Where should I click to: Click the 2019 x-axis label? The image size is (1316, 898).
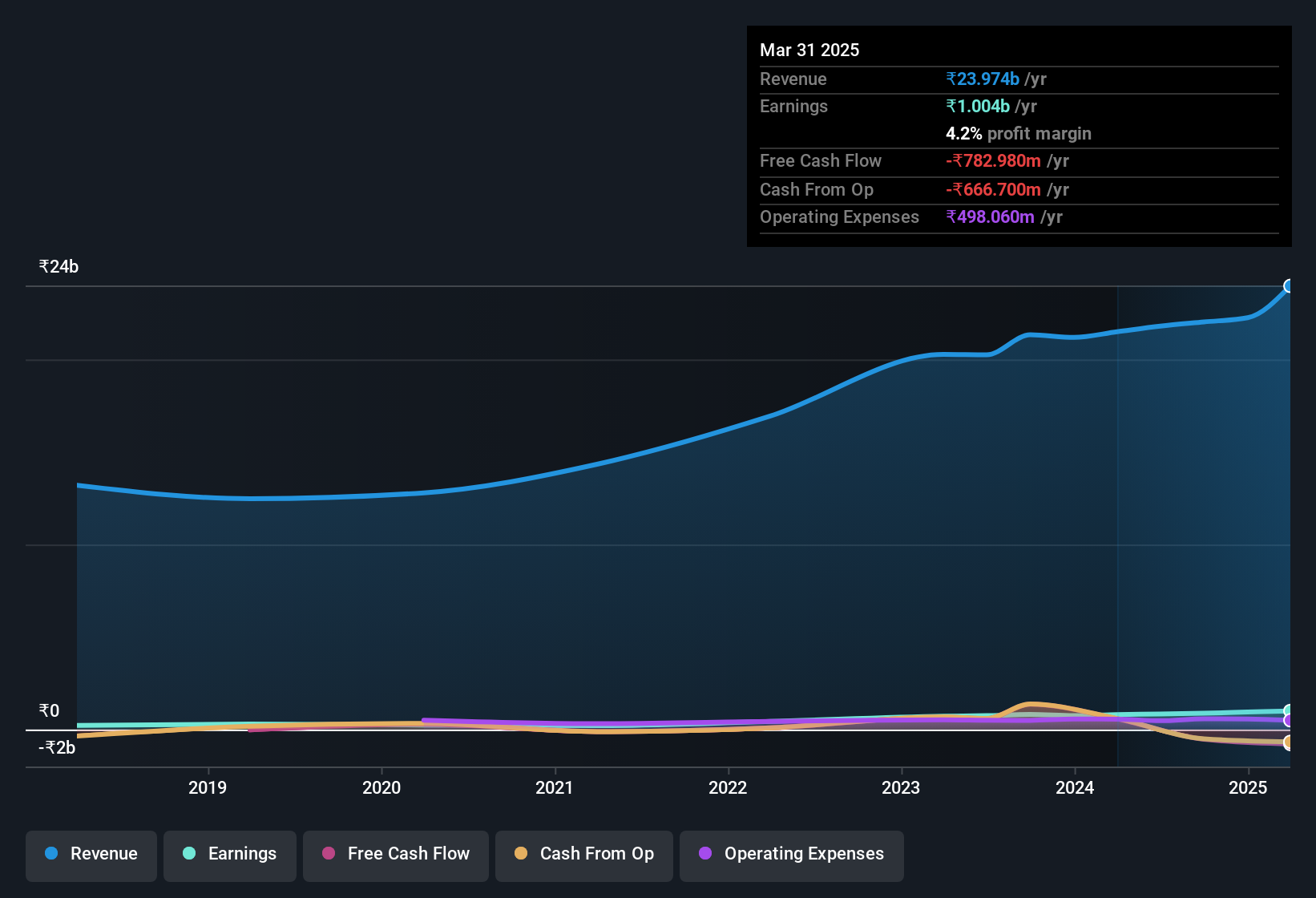[x=208, y=787]
